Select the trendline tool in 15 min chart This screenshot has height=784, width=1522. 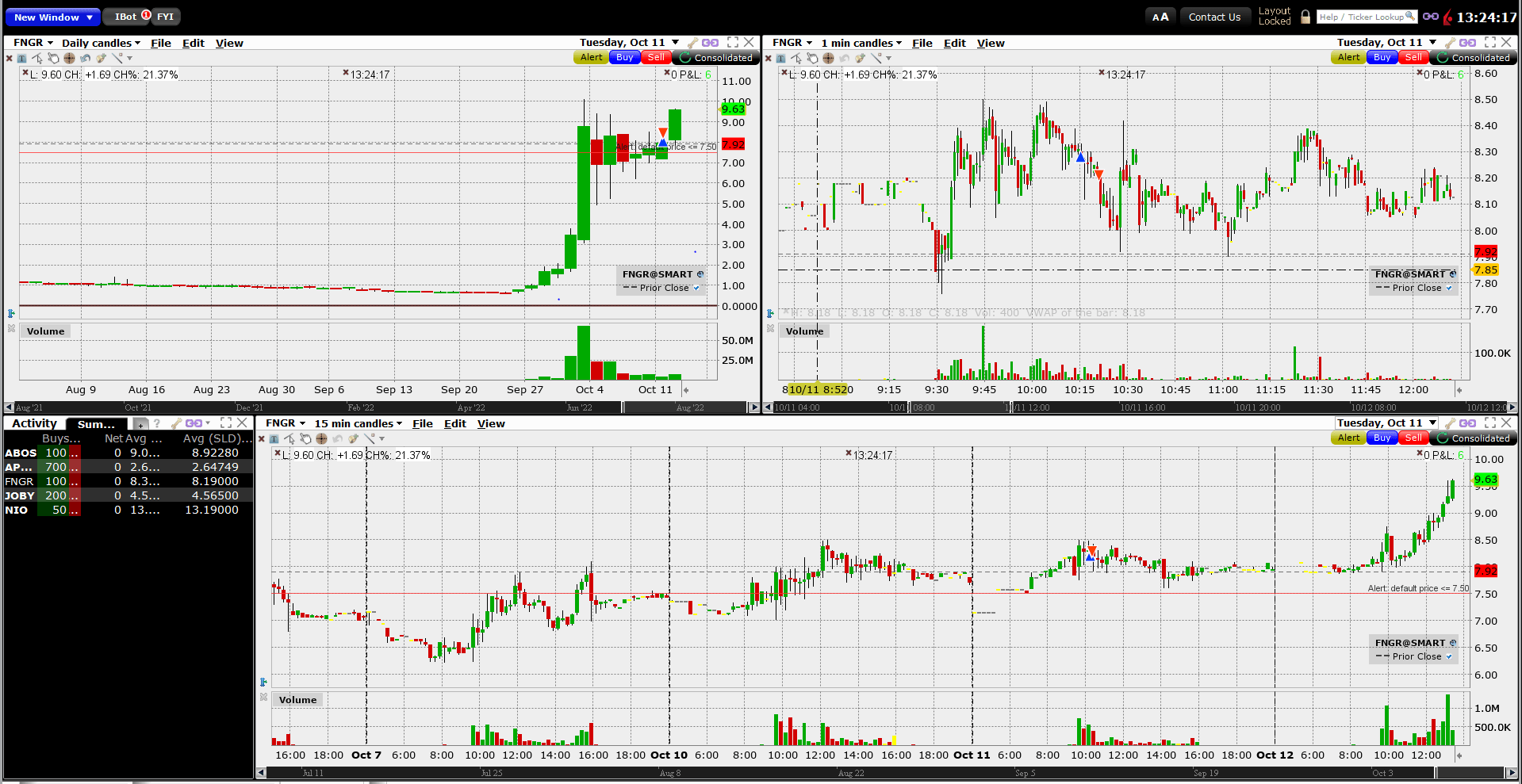(369, 438)
